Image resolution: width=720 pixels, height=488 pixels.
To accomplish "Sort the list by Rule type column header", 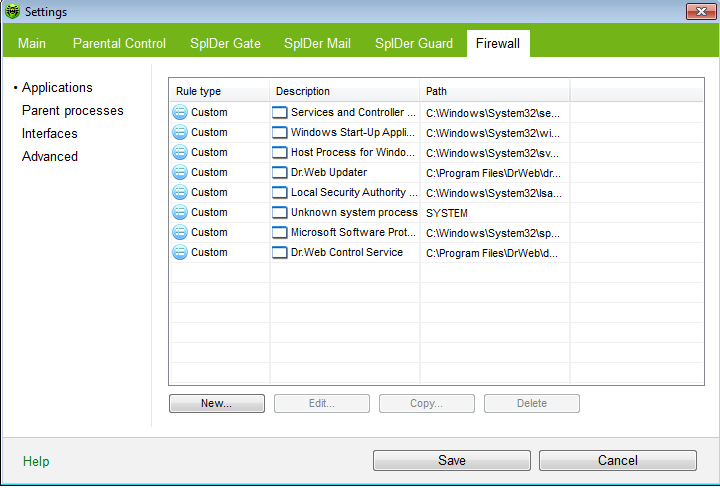I will coord(219,91).
